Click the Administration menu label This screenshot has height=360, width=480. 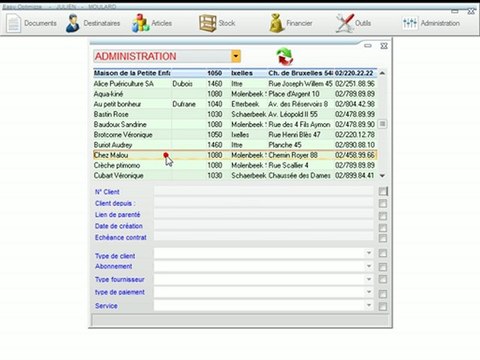(x=440, y=23)
